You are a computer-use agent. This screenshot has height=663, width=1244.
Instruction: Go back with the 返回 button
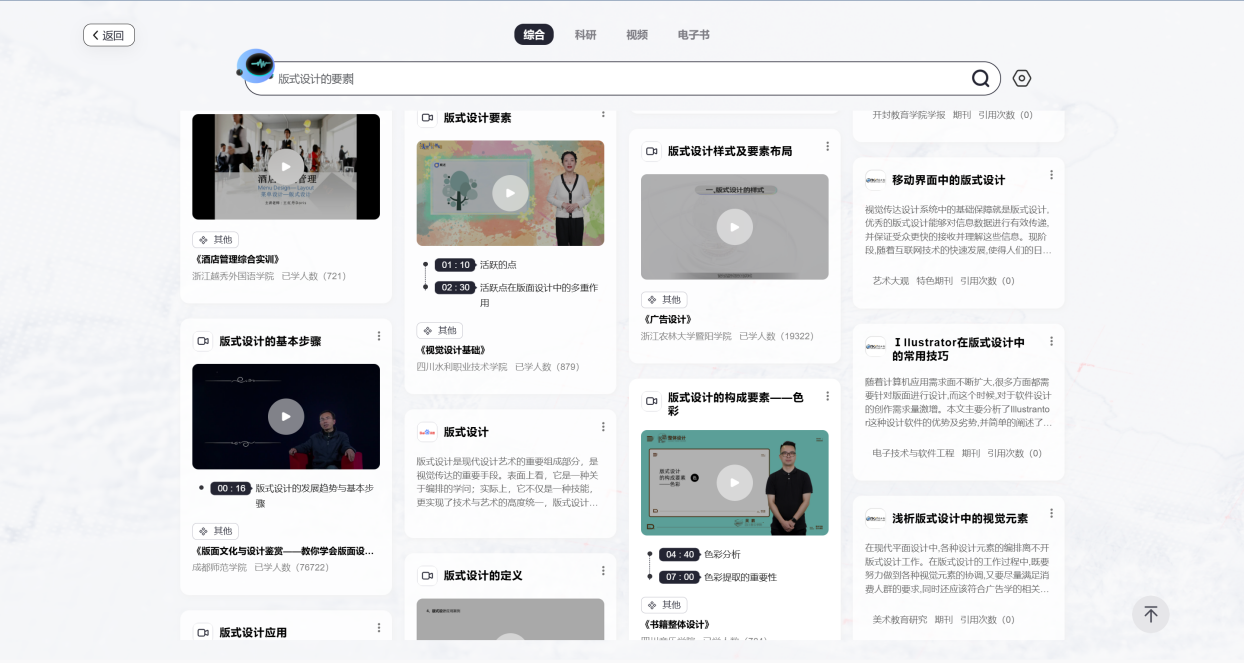coord(109,35)
